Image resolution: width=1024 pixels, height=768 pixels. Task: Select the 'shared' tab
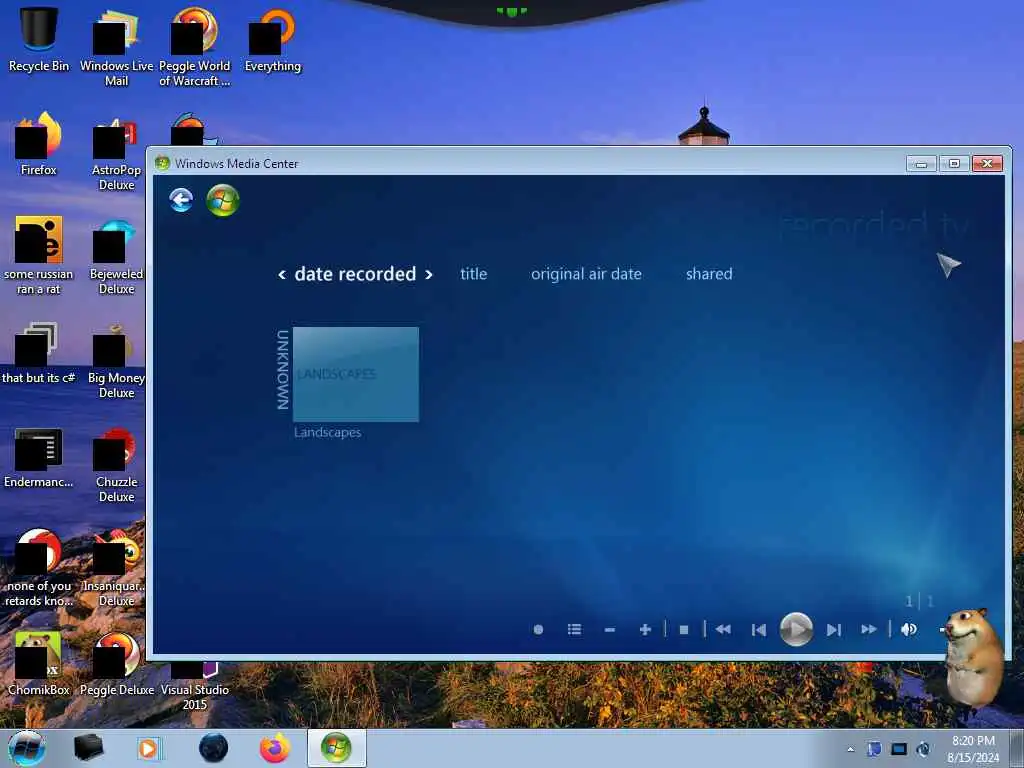709,274
